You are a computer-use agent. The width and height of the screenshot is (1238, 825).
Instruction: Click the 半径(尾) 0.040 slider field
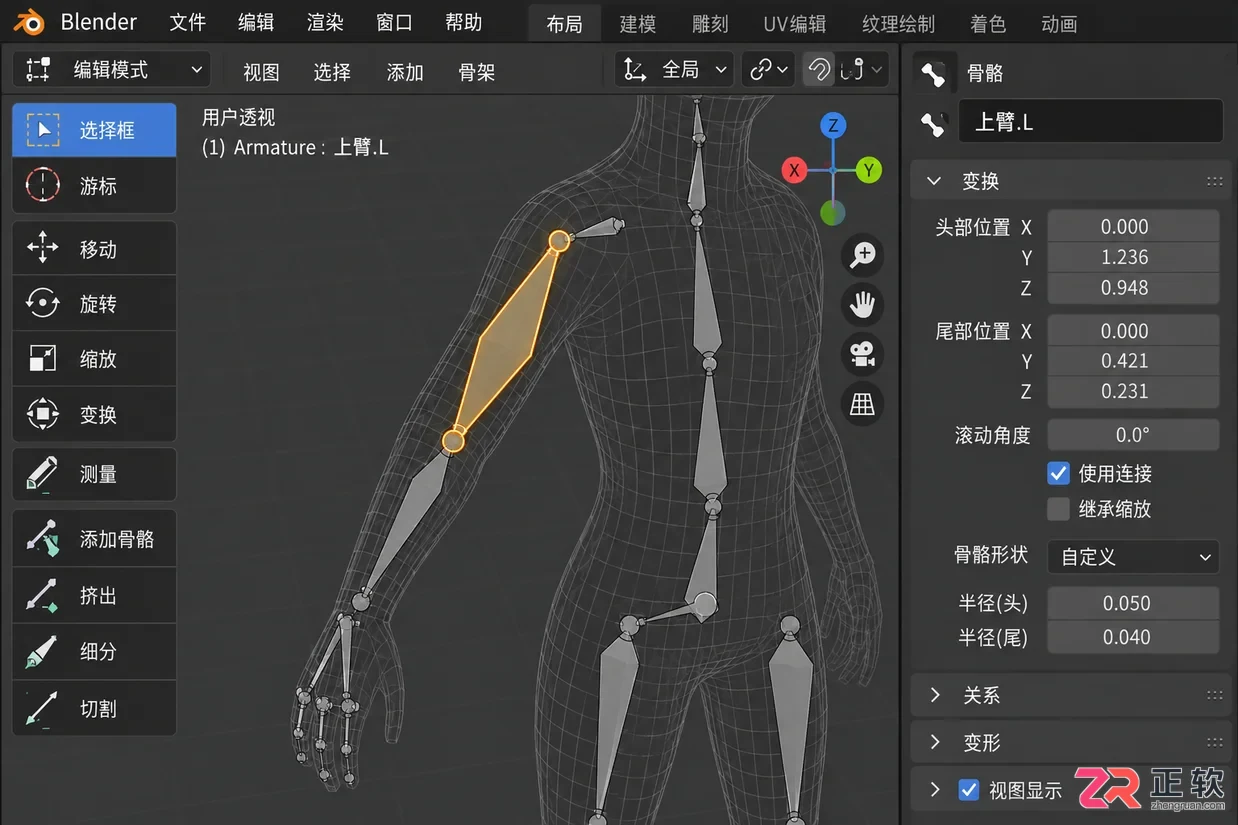point(1133,637)
